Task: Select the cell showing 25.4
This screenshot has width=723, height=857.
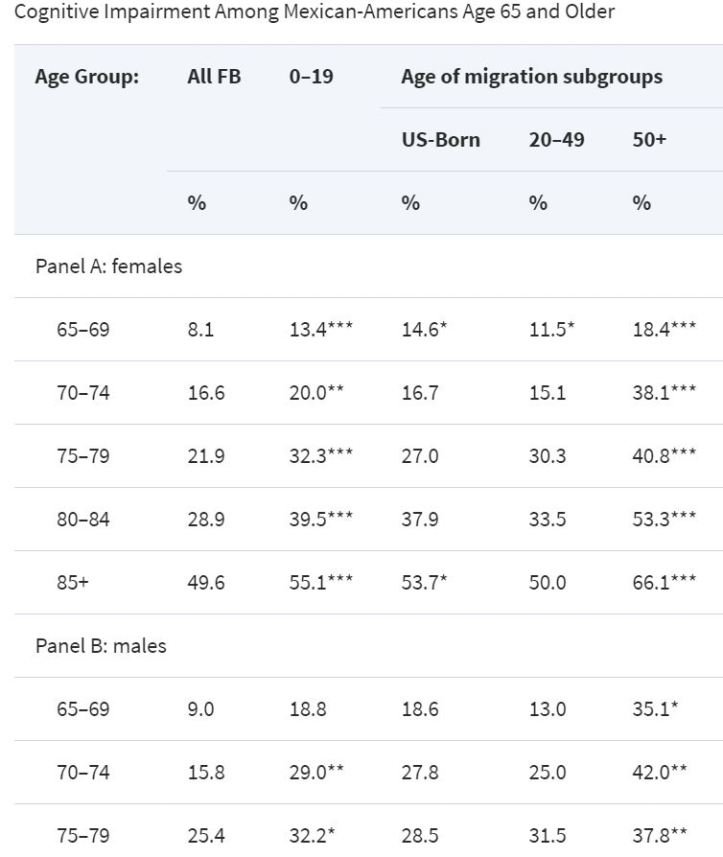Action: click(205, 835)
